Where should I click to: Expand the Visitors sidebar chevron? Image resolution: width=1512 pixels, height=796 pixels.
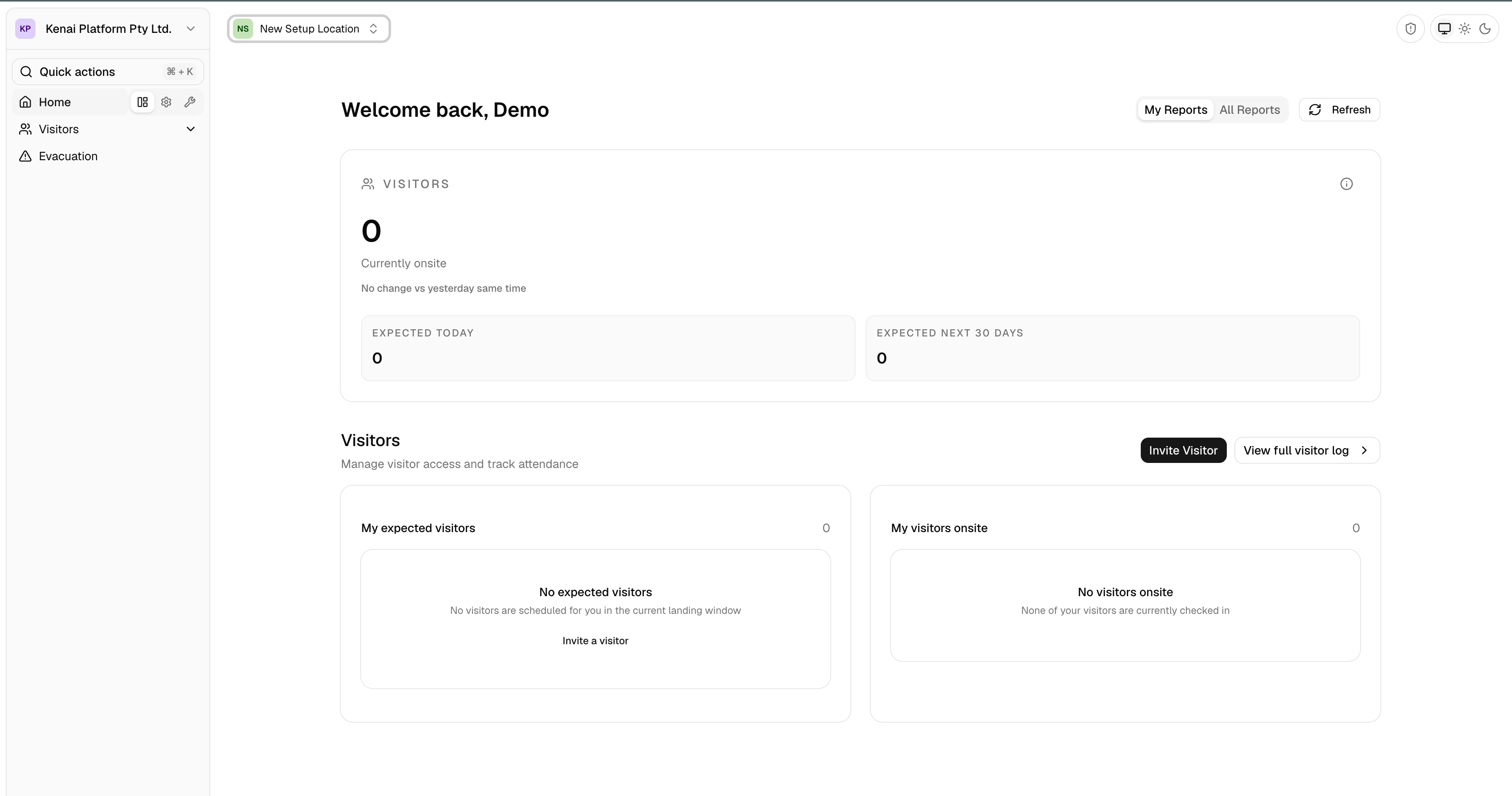(x=190, y=129)
